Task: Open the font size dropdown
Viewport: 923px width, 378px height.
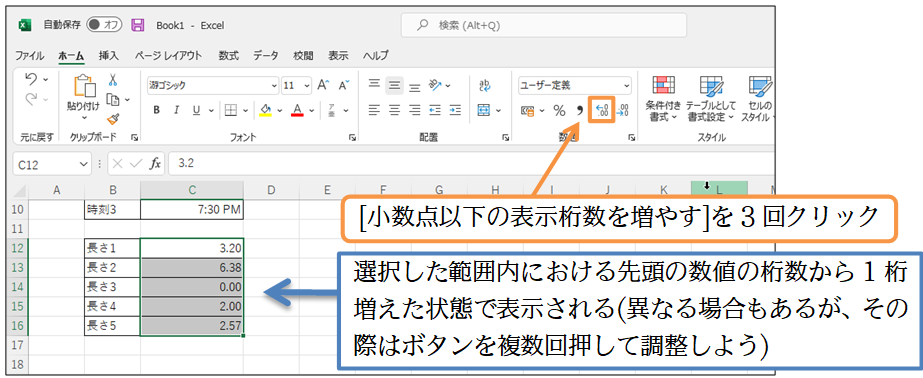Action: pyautogui.click(x=307, y=85)
